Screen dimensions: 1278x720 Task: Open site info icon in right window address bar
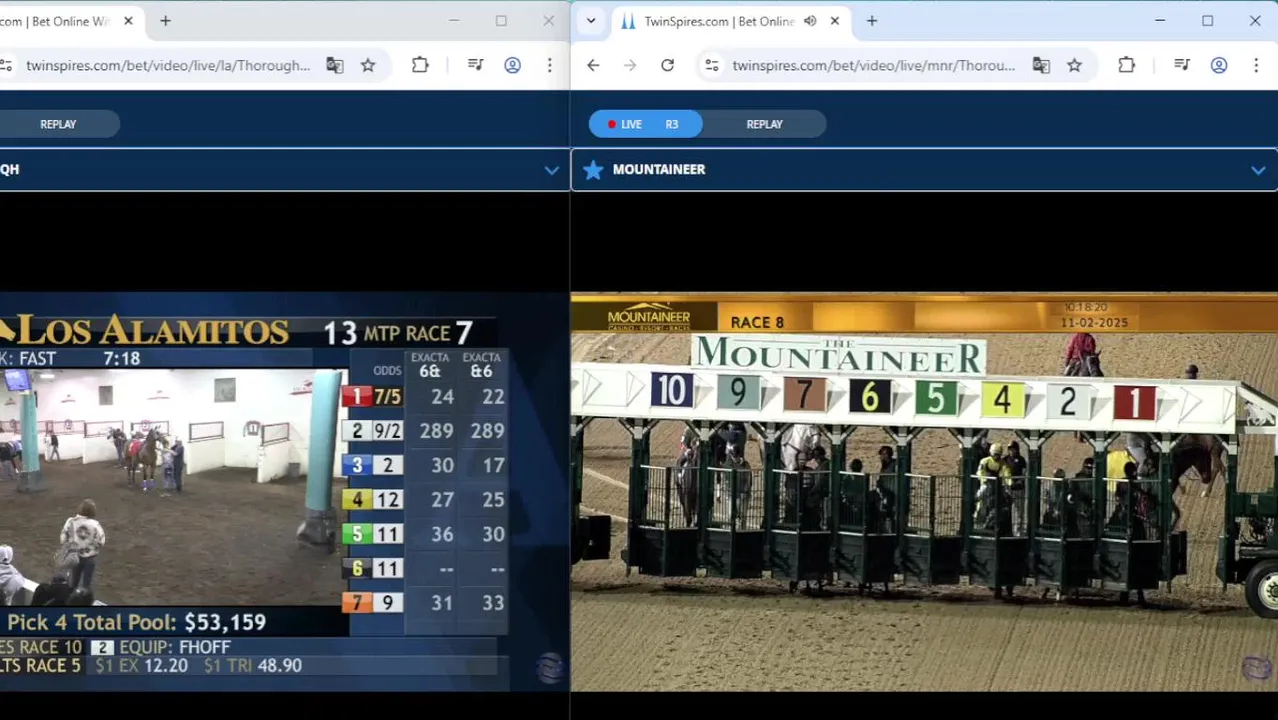click(711, 65)
